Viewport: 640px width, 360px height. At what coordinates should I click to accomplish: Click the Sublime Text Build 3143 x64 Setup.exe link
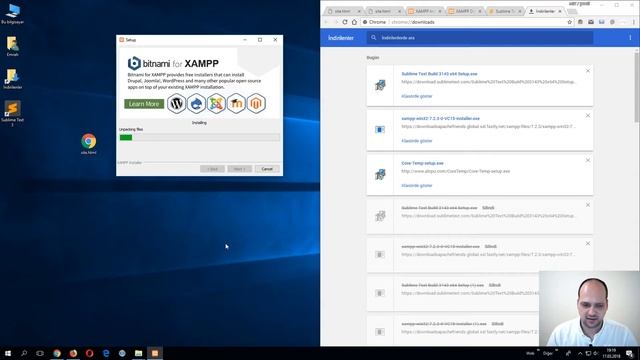point(439,74)
